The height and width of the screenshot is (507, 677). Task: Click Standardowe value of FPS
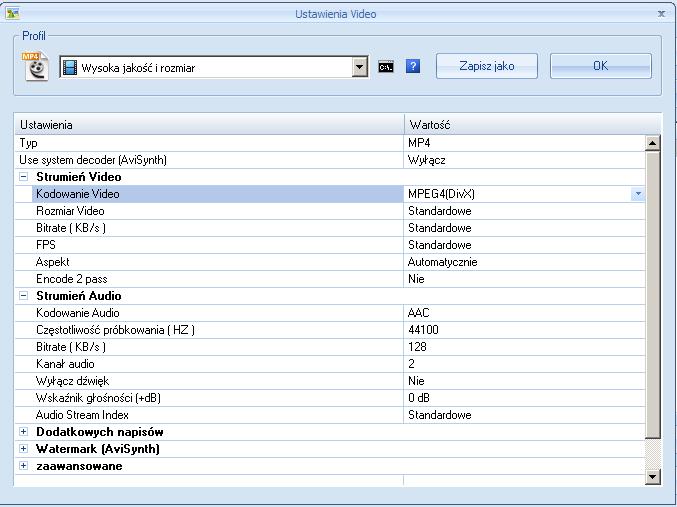click(x=440, y=245)
